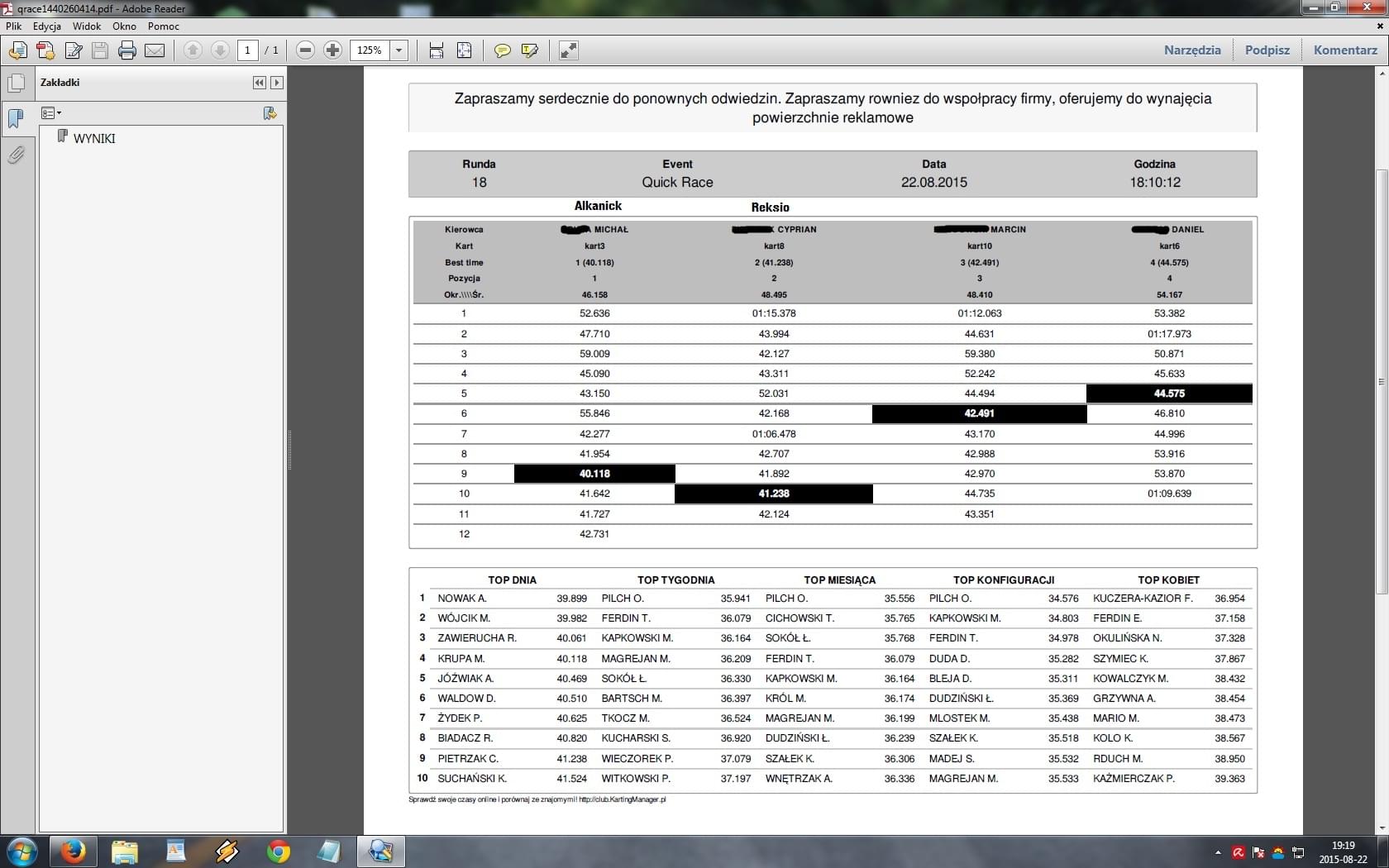Open the Widok menu
The width and height of the screenshot is (1389, 868).
pos(86,26)
